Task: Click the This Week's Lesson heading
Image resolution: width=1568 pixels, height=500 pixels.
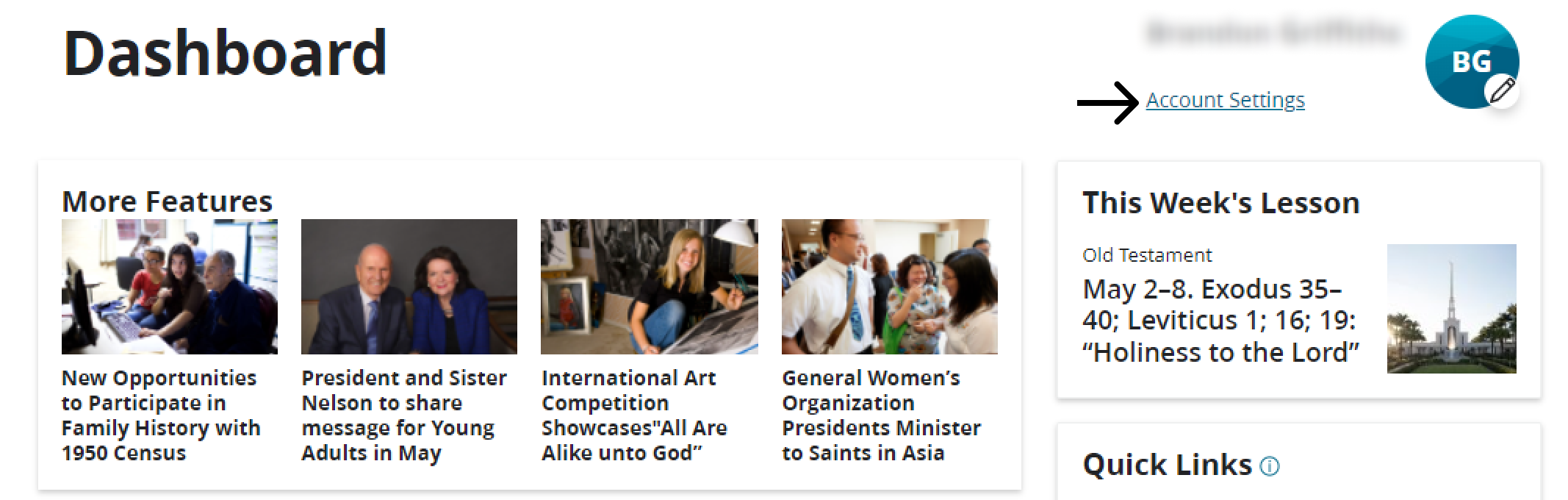Action: (x=1221, y=203)
